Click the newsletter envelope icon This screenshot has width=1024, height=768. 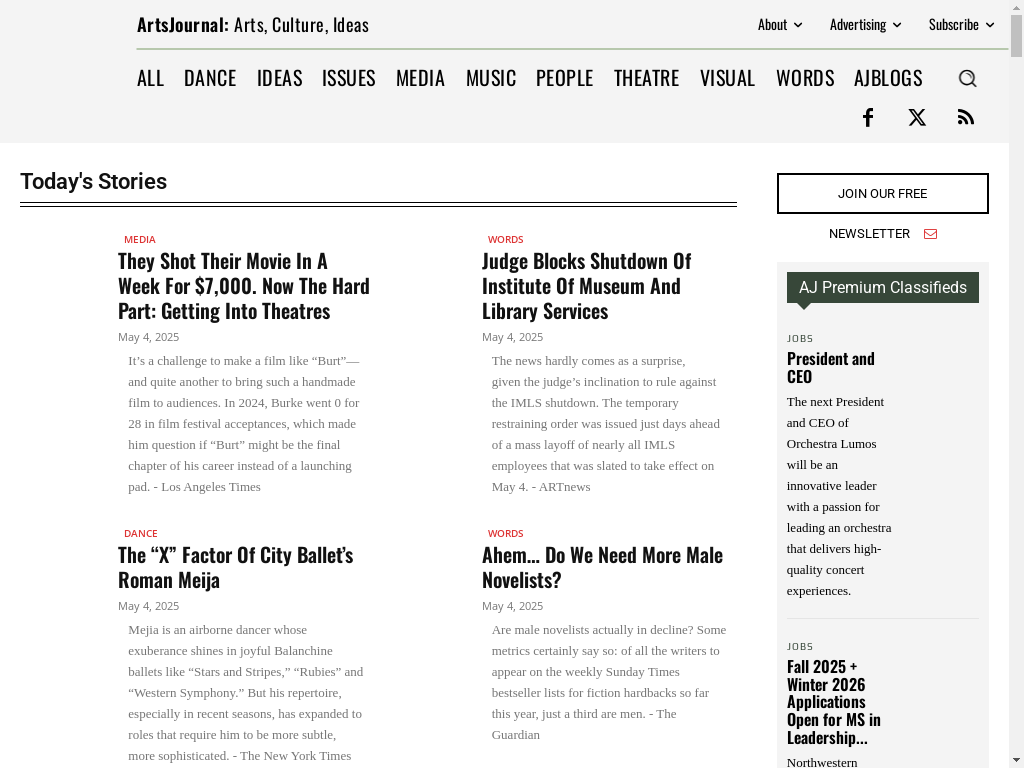tap(931, 234)
